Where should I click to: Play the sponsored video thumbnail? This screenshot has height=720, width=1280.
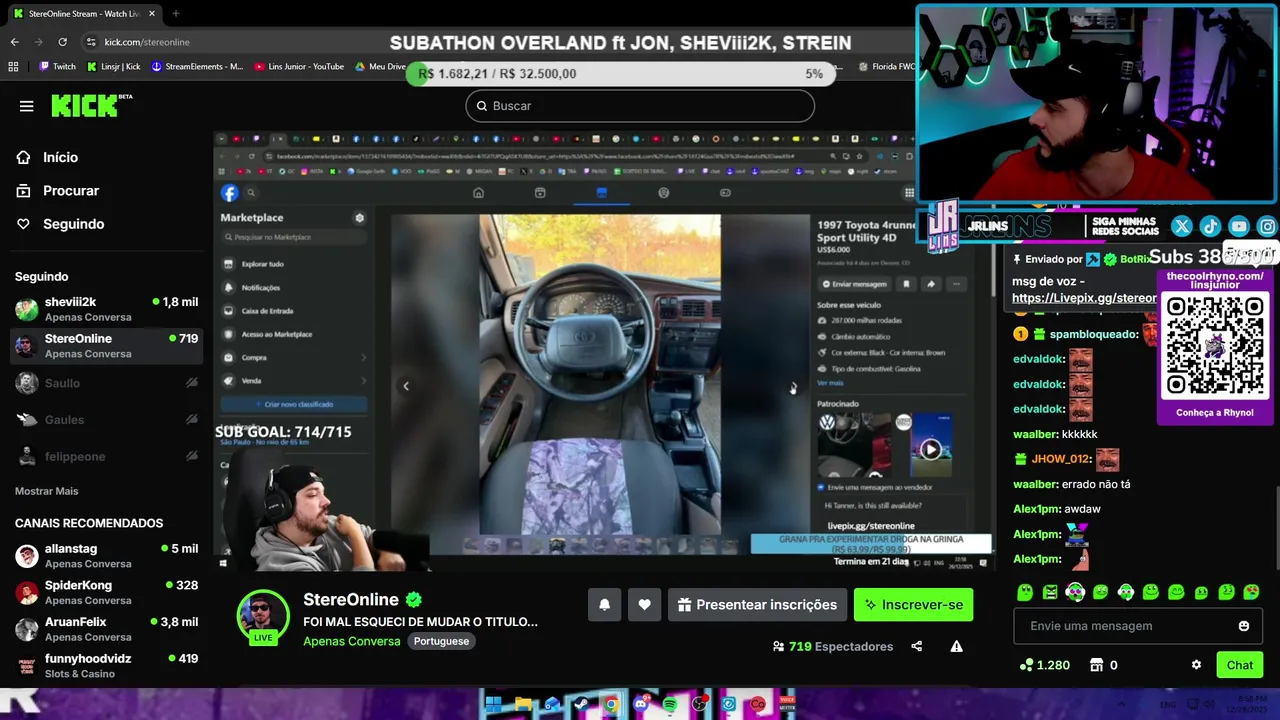click(x=930, y=449)
